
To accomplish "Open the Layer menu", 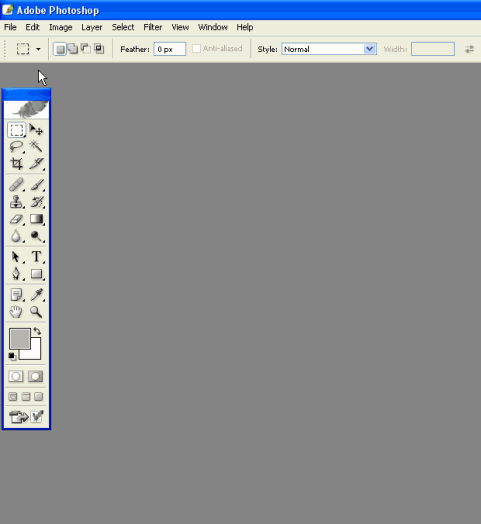I will (92, 27).
